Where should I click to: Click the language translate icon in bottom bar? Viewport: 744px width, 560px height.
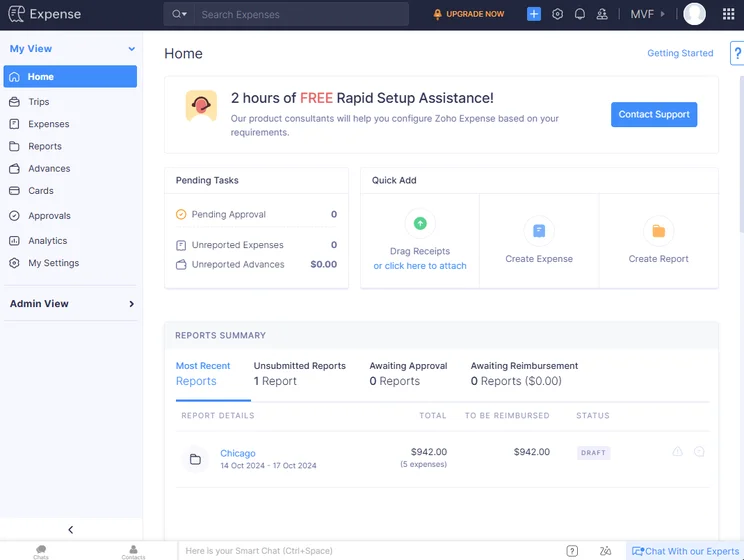(605, 551)
